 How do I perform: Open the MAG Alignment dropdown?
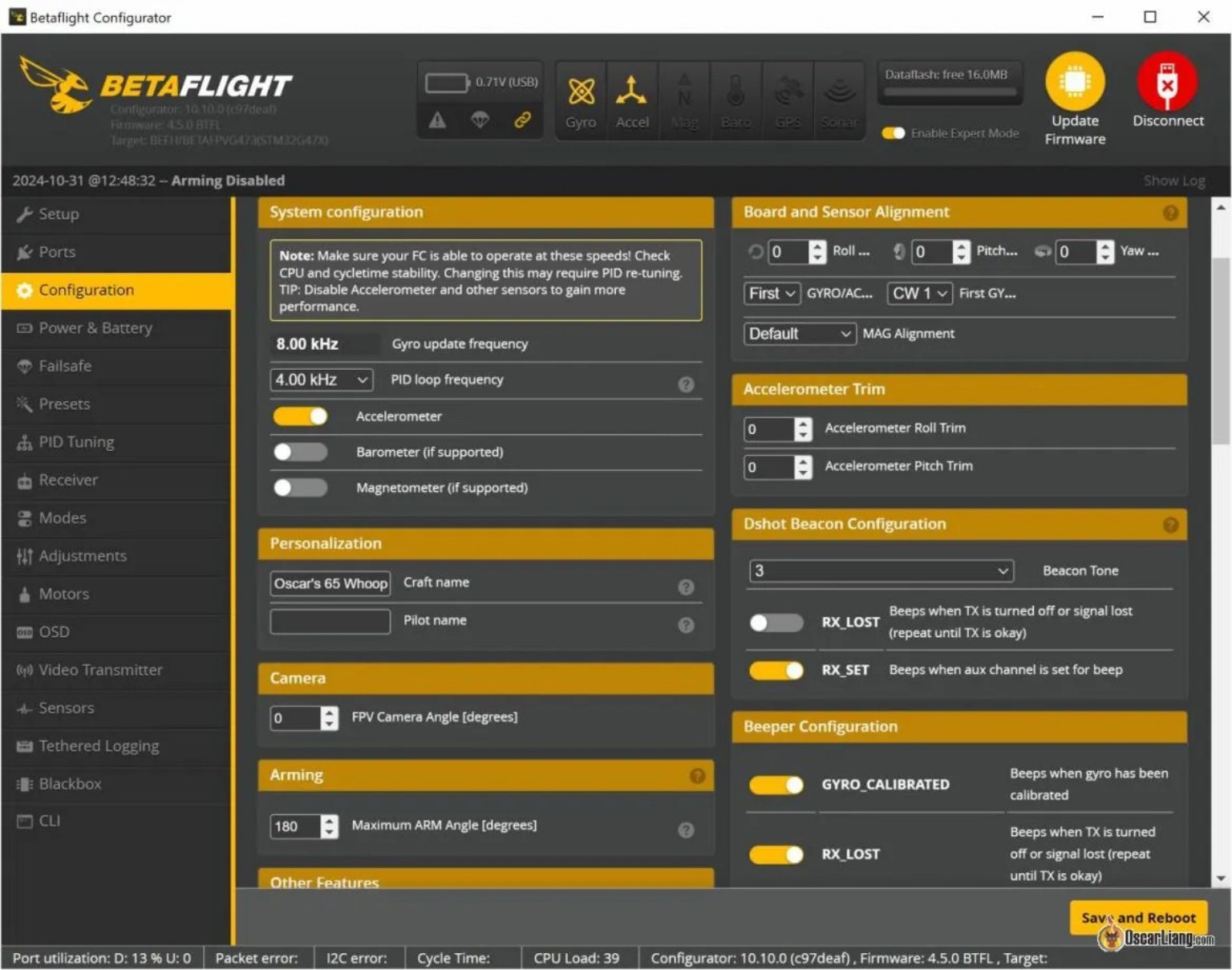800,334
